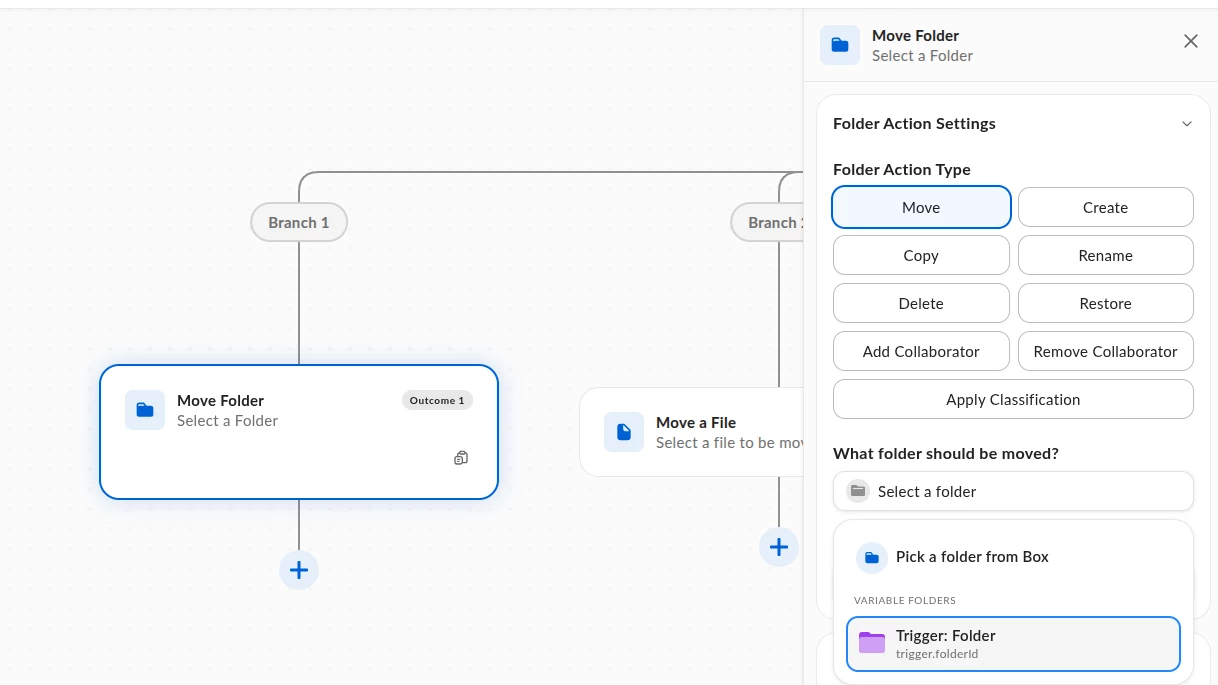
Task: Select the Create action type
Action: click(x=1105, y=208)
